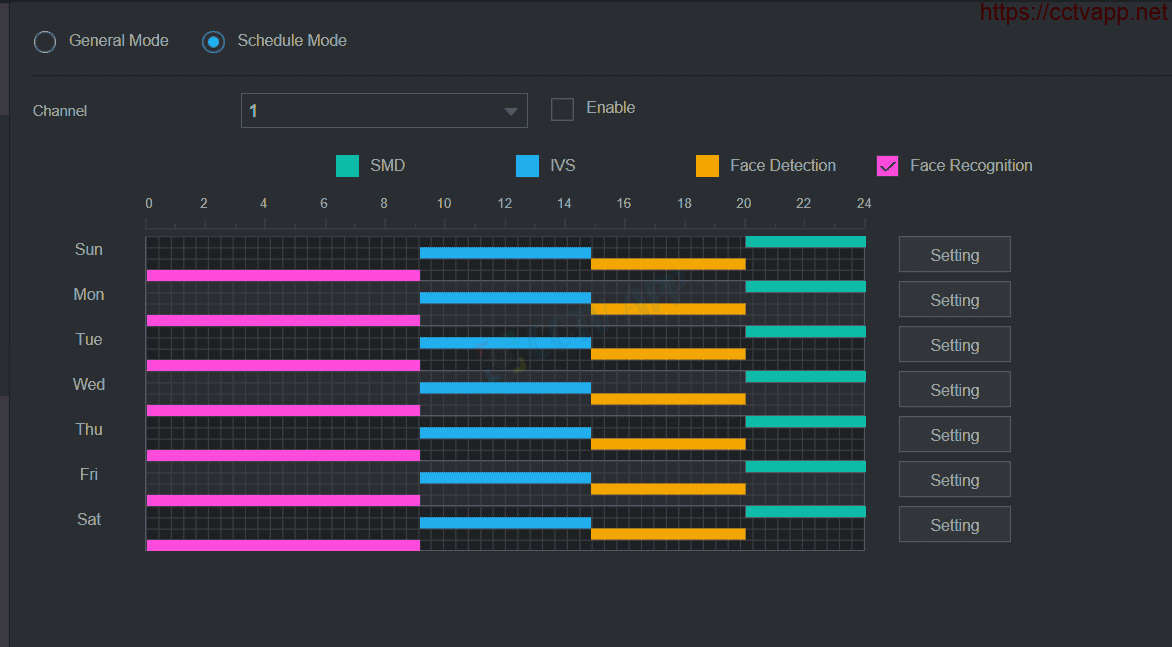1172x647 pixels.
Task: Tick the Enable checkbox
Action: click(x=562, y=109)
